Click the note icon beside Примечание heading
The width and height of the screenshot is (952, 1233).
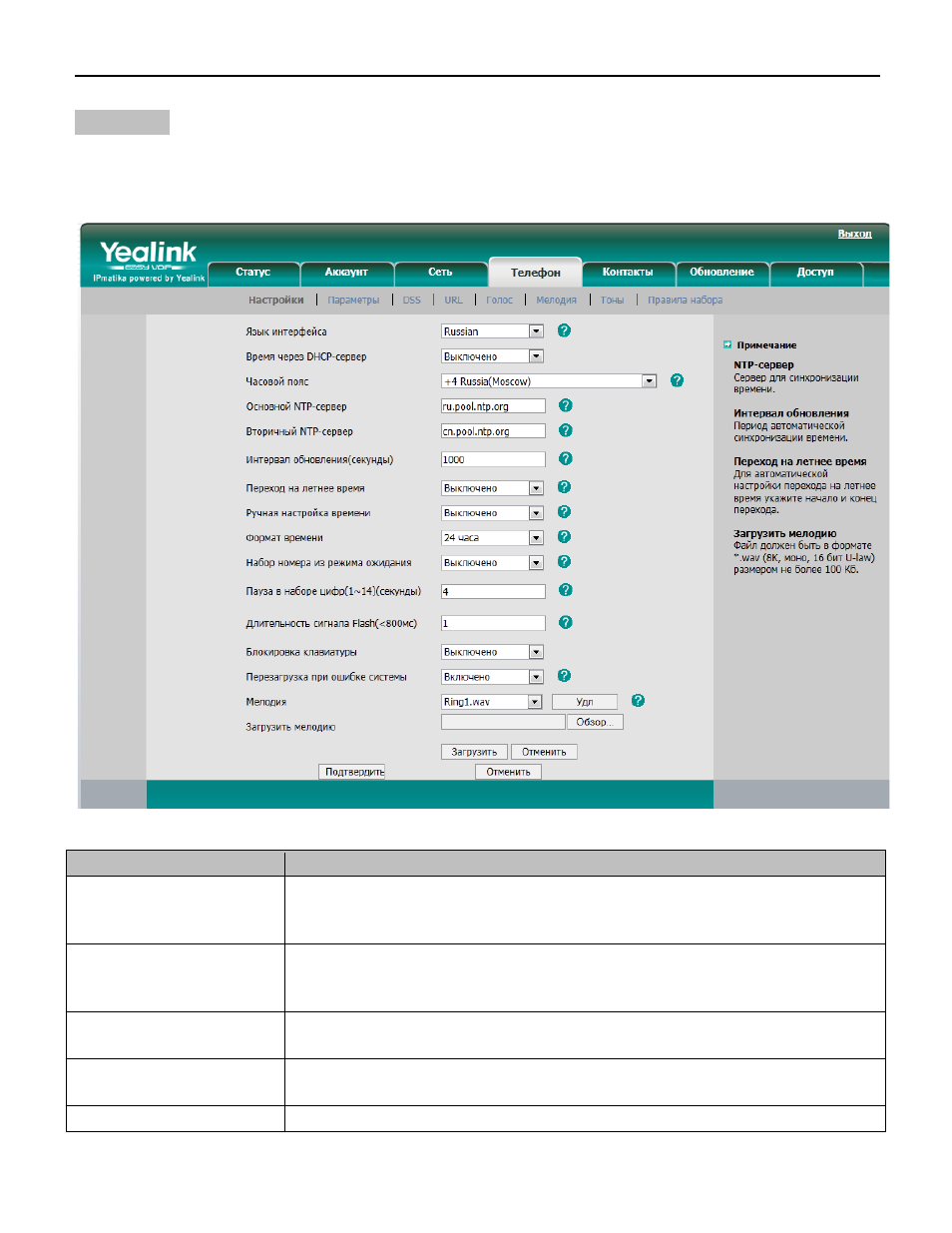point(727,344)
